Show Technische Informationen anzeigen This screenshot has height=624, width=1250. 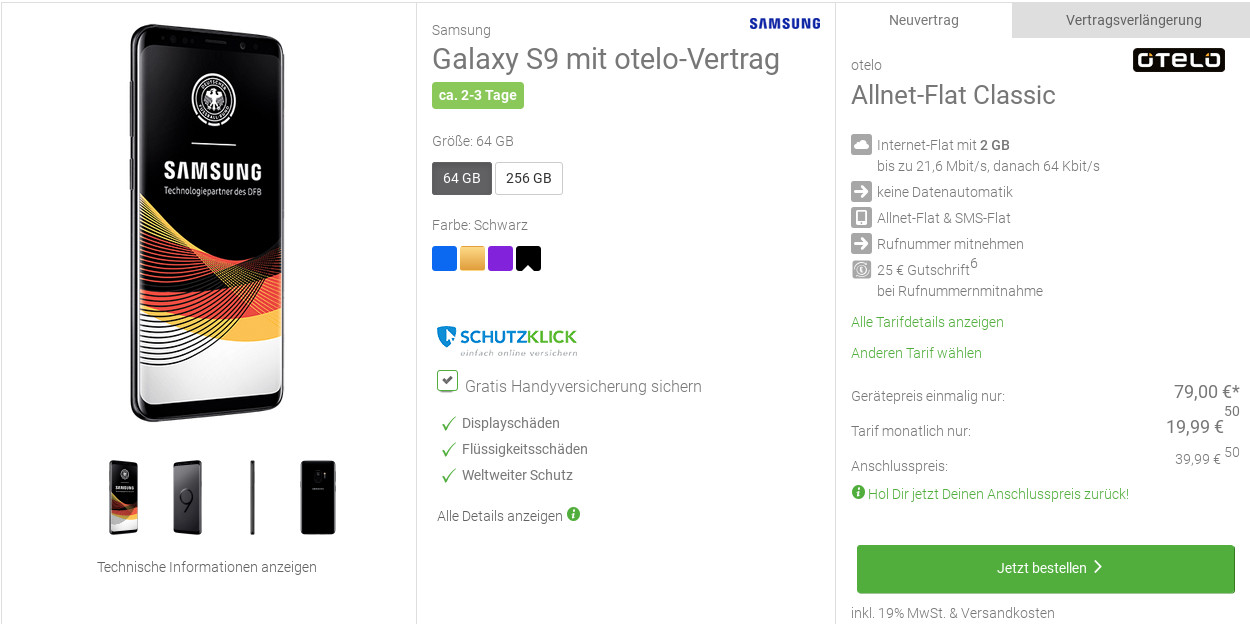pos(206,567)
